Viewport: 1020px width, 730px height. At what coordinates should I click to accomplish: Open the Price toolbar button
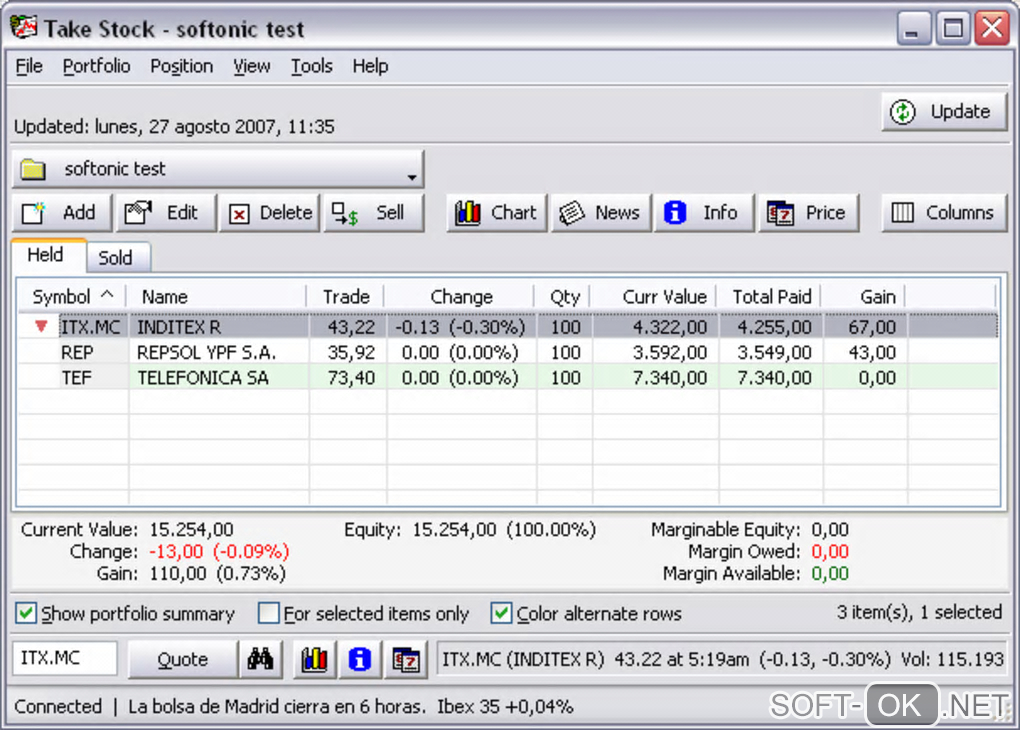809,213
